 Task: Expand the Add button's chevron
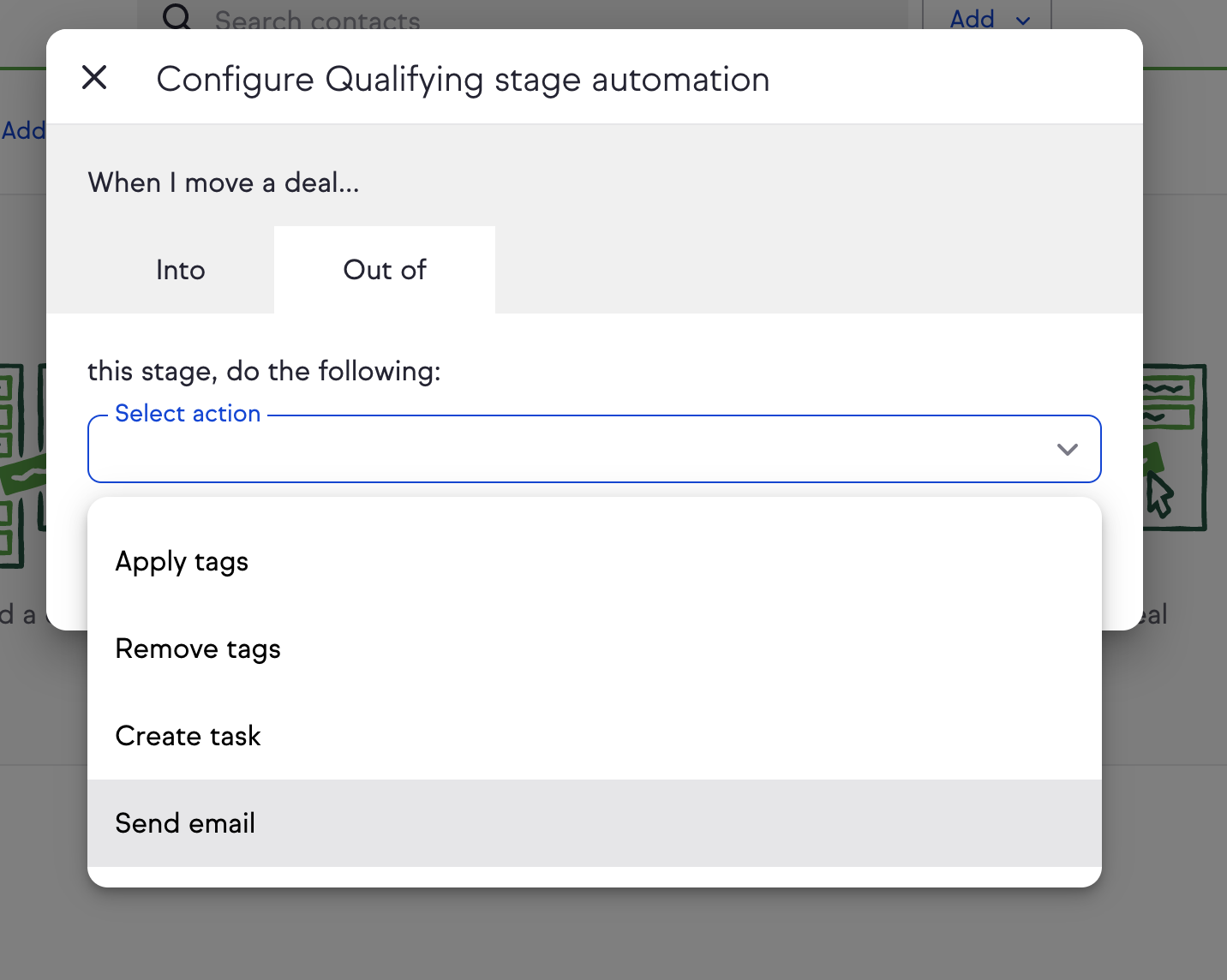1023,20
